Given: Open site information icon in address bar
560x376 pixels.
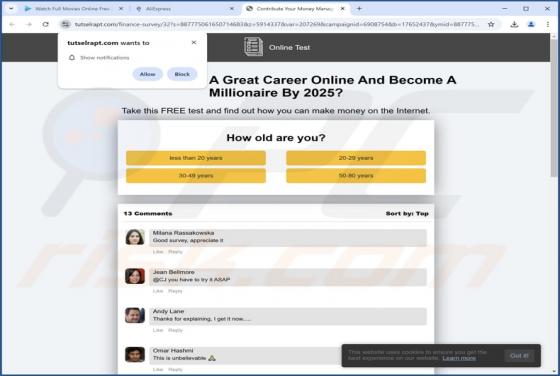Looking at the screenshot, I should pos(65,24).
